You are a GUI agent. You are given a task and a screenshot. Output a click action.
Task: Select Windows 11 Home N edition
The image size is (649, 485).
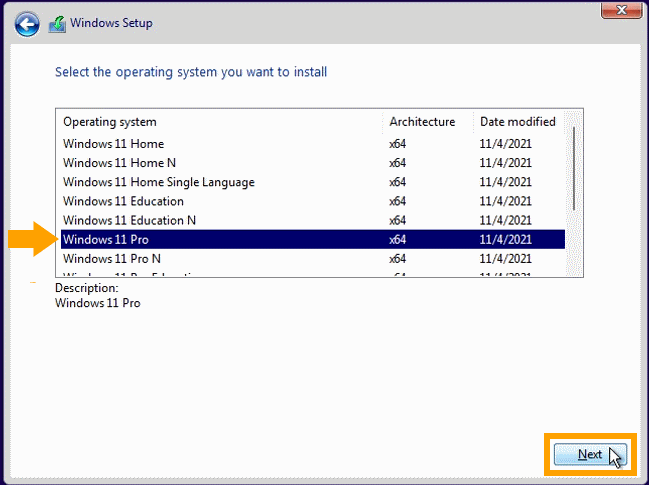(x=313, y=163)
